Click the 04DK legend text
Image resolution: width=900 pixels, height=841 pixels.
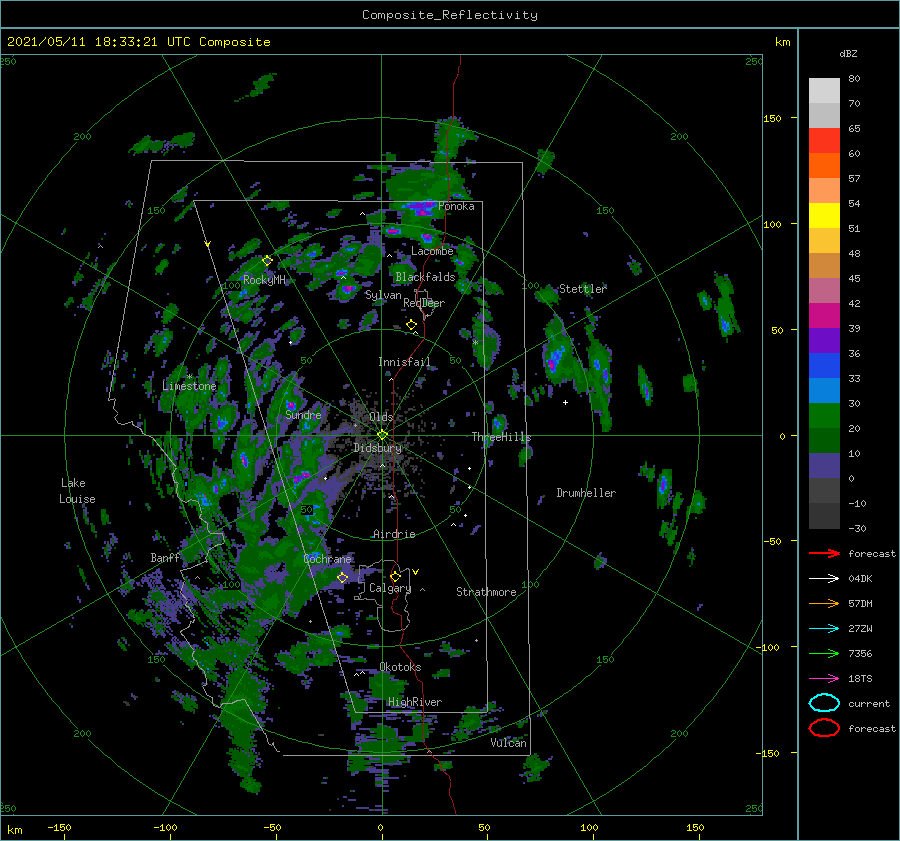(860, 579)
